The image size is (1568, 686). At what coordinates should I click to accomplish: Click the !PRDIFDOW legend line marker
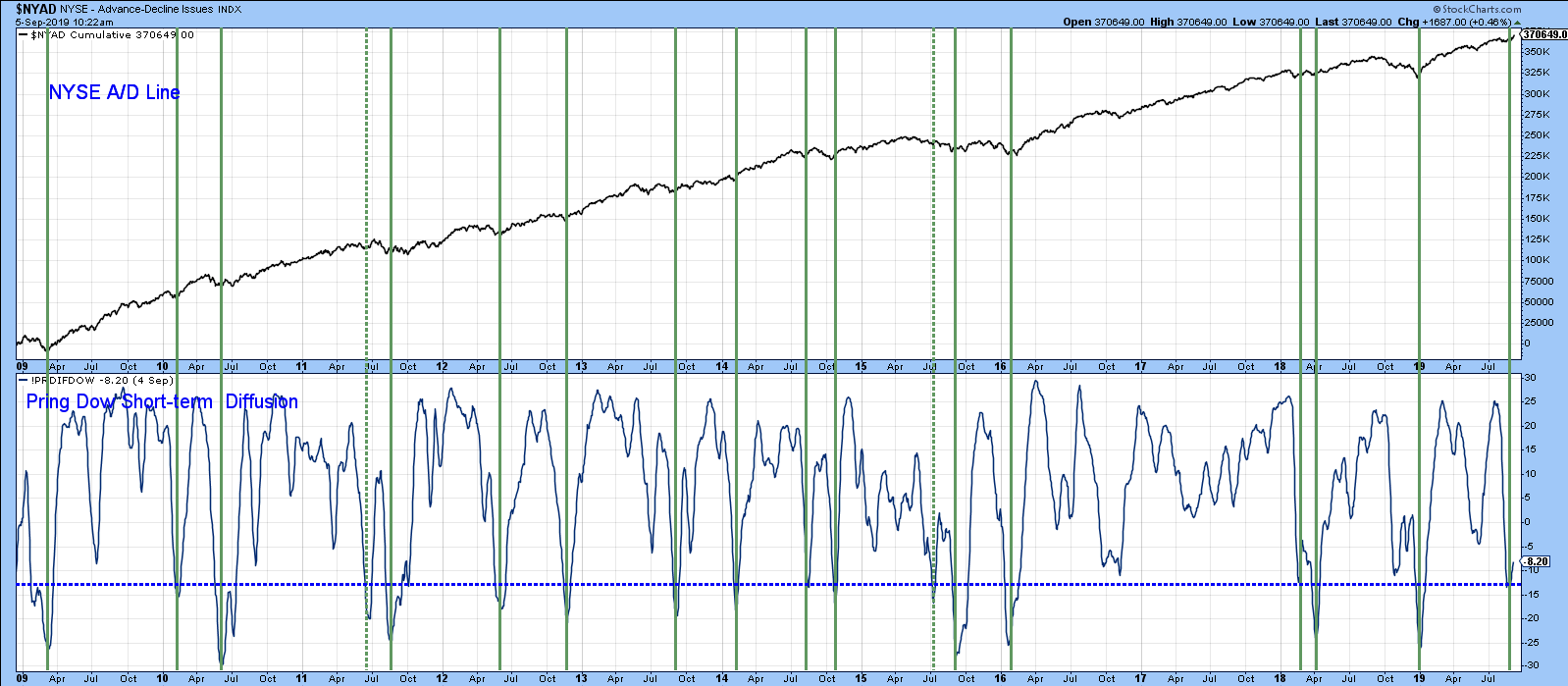[24, 380]
